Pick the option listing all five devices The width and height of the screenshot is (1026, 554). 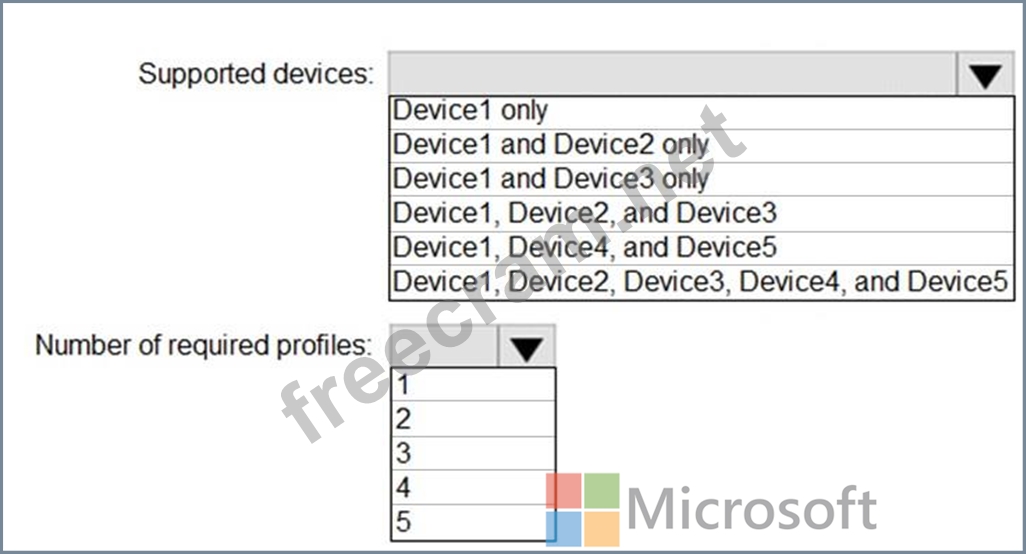701,283
